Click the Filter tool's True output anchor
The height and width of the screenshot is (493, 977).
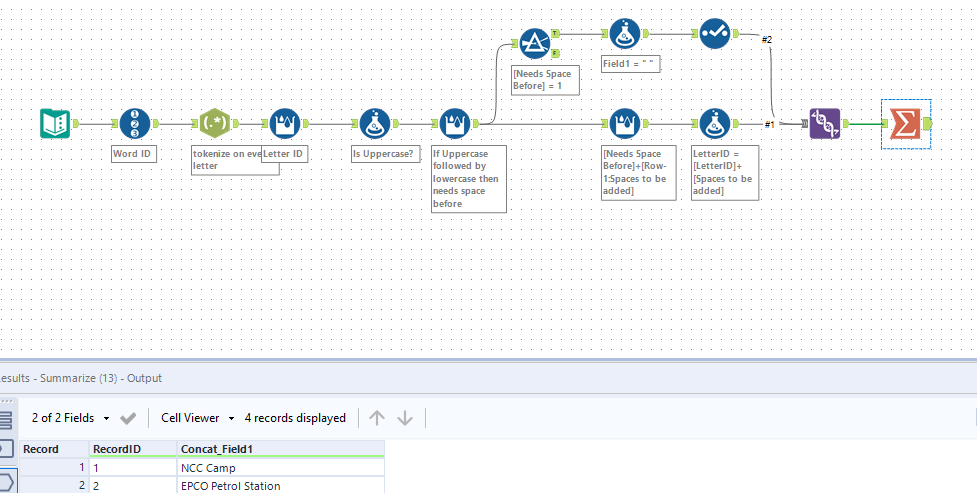(555, 33)
